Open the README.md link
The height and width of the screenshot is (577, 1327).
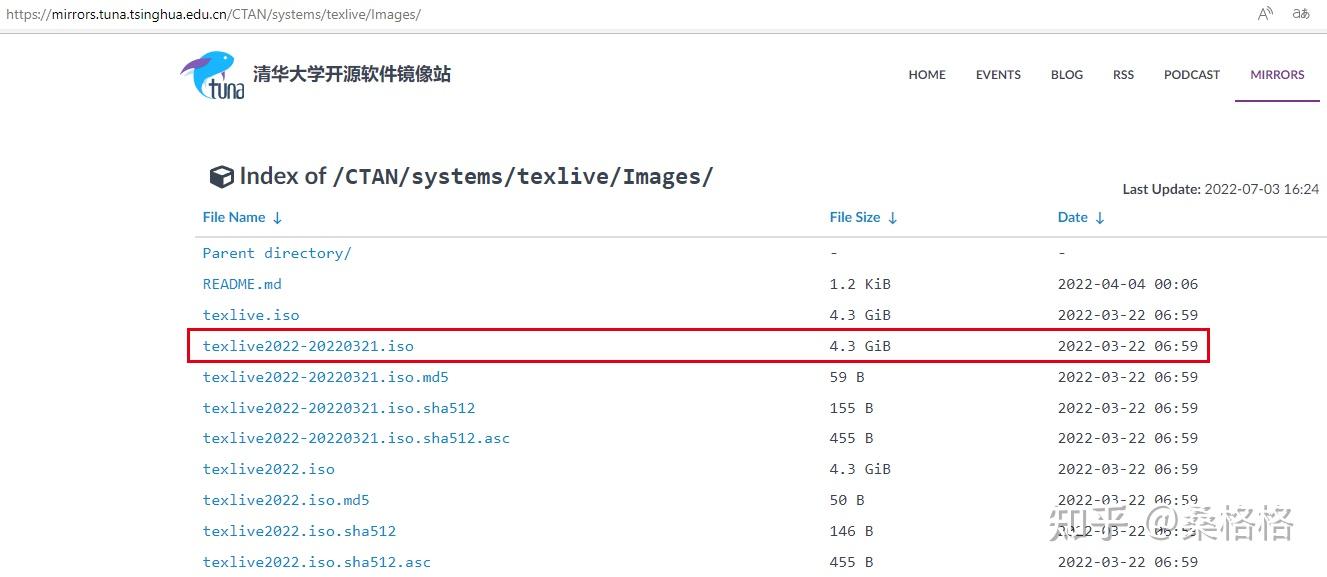(242, 284)
